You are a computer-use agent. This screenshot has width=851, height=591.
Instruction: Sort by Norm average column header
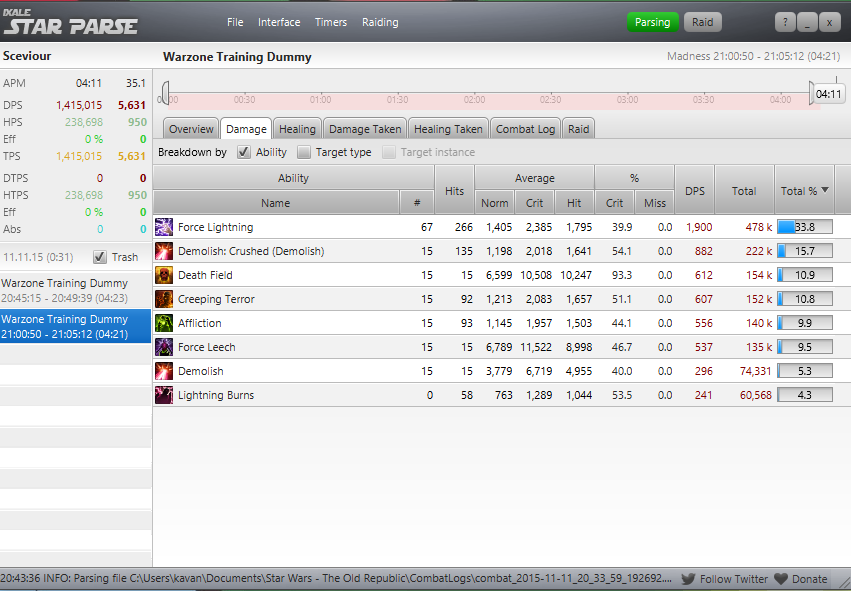494,203
